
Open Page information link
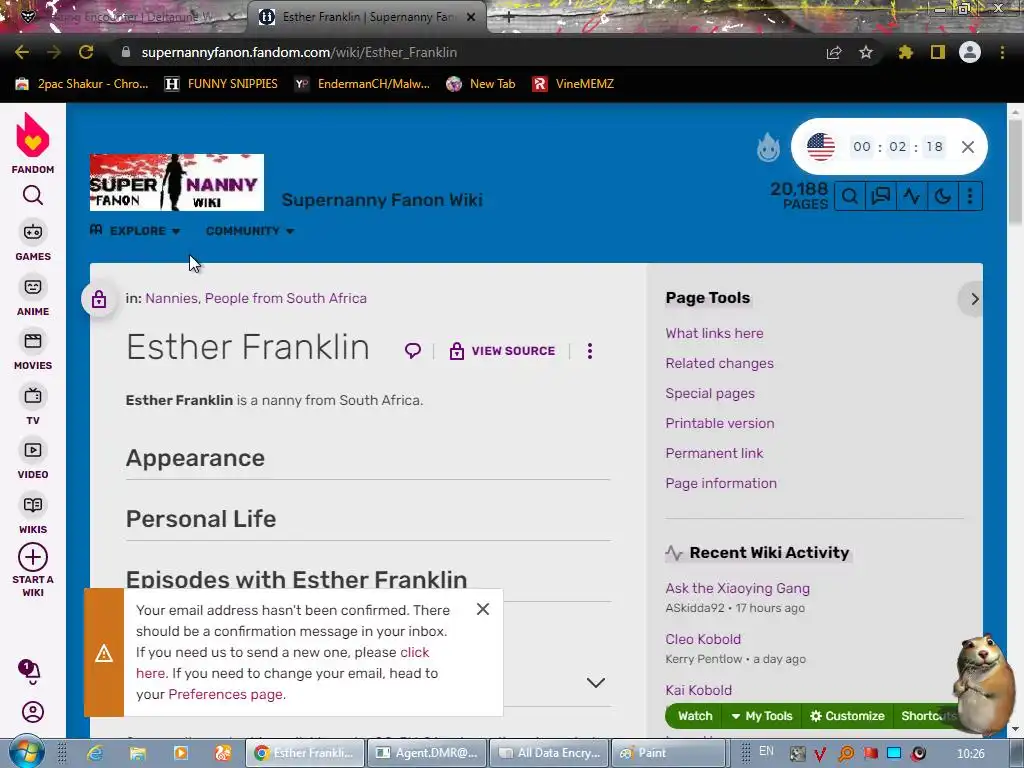[x=721, y=483]
